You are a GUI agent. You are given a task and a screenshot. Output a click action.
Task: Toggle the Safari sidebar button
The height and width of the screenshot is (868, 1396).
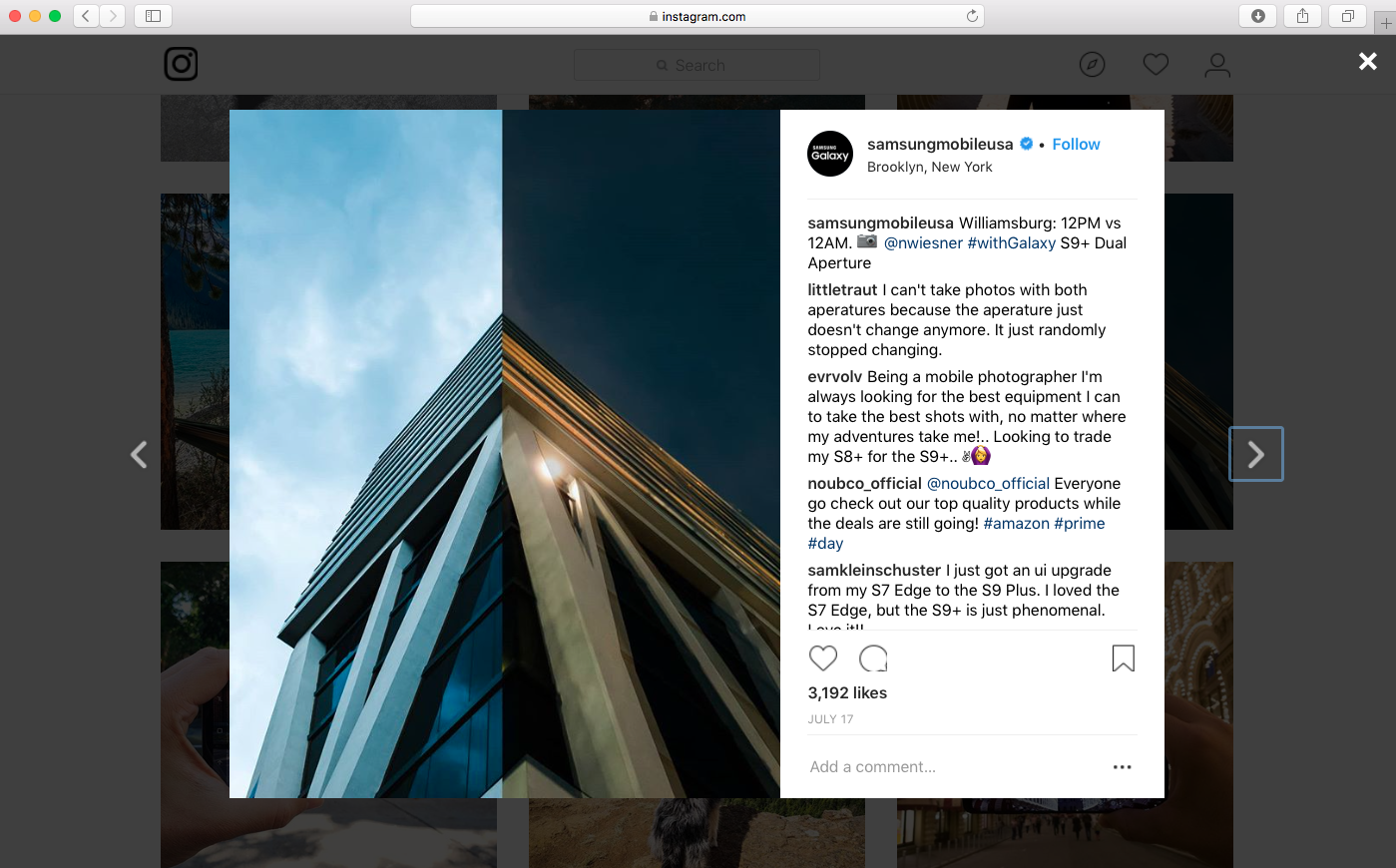153,16
